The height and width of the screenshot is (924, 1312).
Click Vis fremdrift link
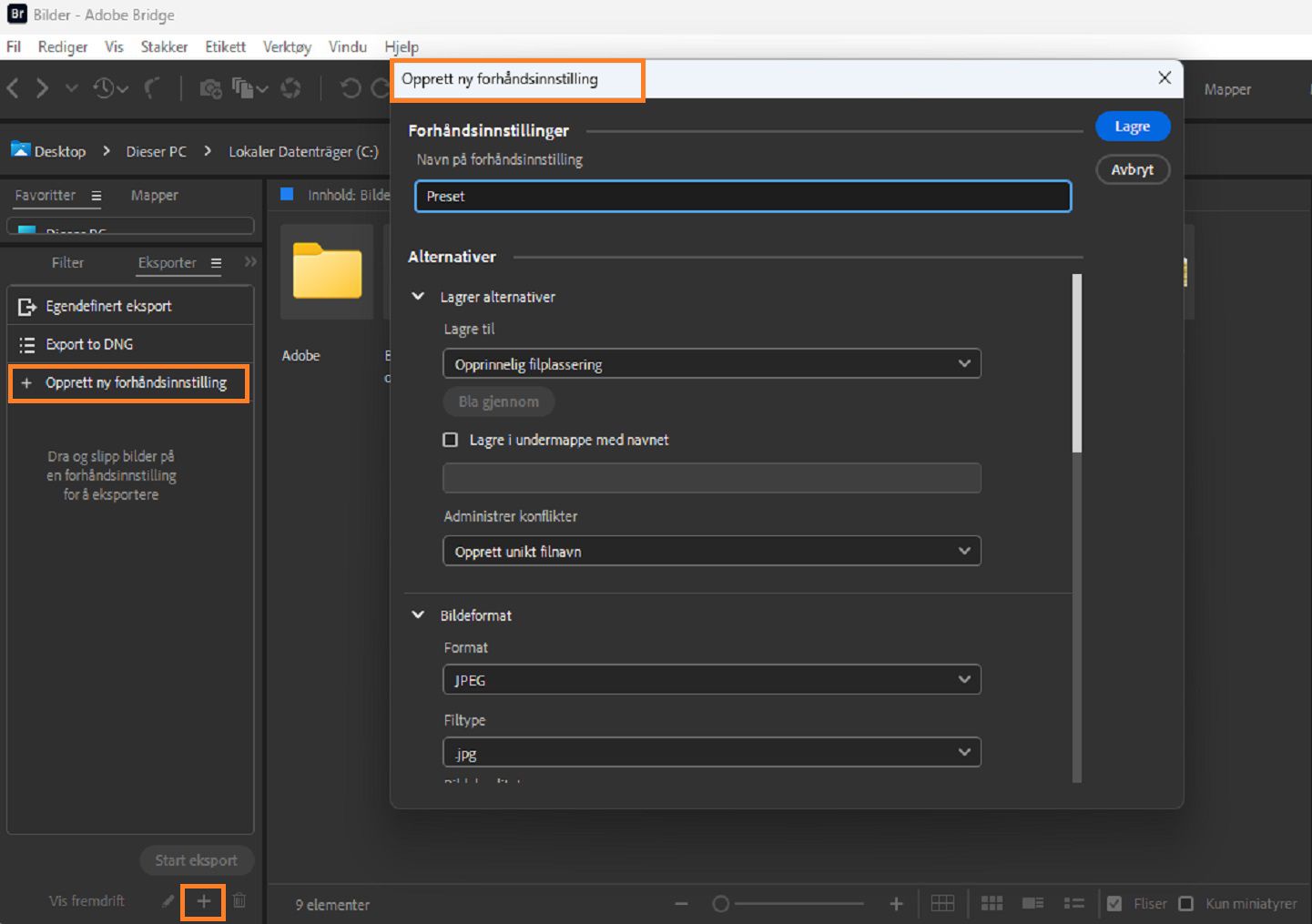tap(86, 901)
